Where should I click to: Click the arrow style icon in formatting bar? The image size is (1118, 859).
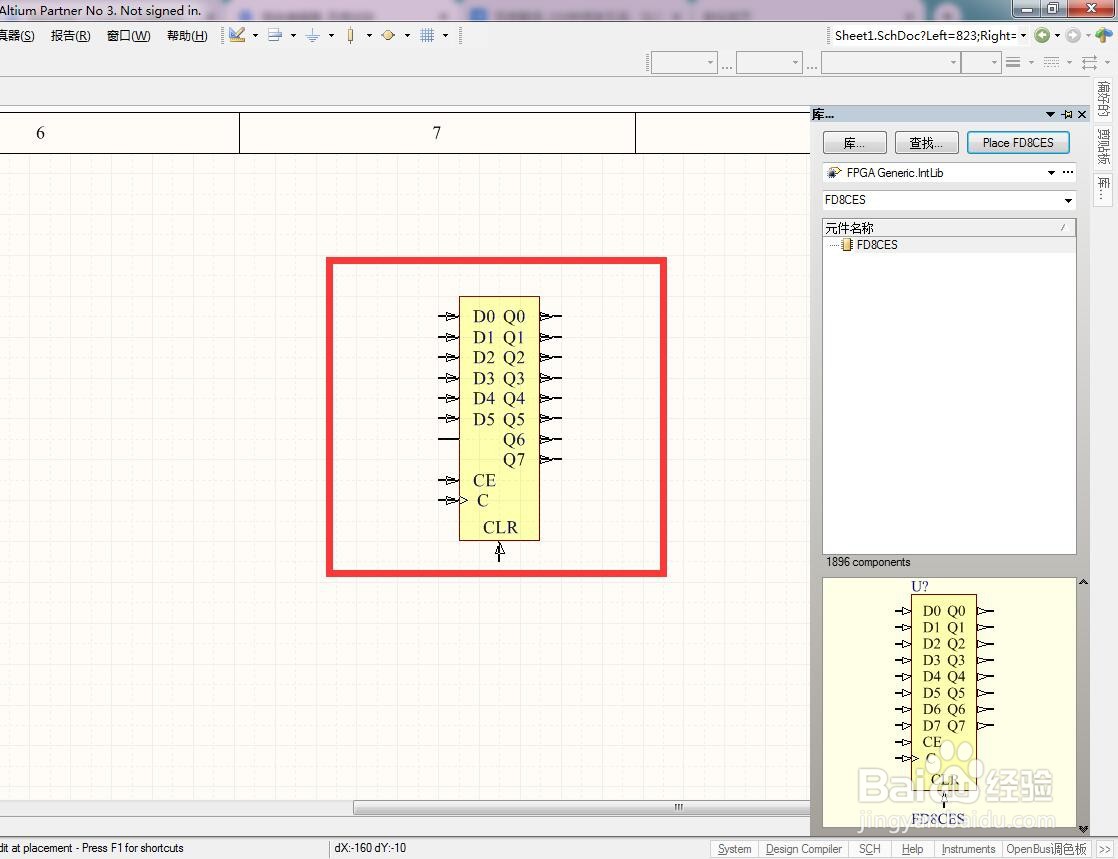[1089, 63]
